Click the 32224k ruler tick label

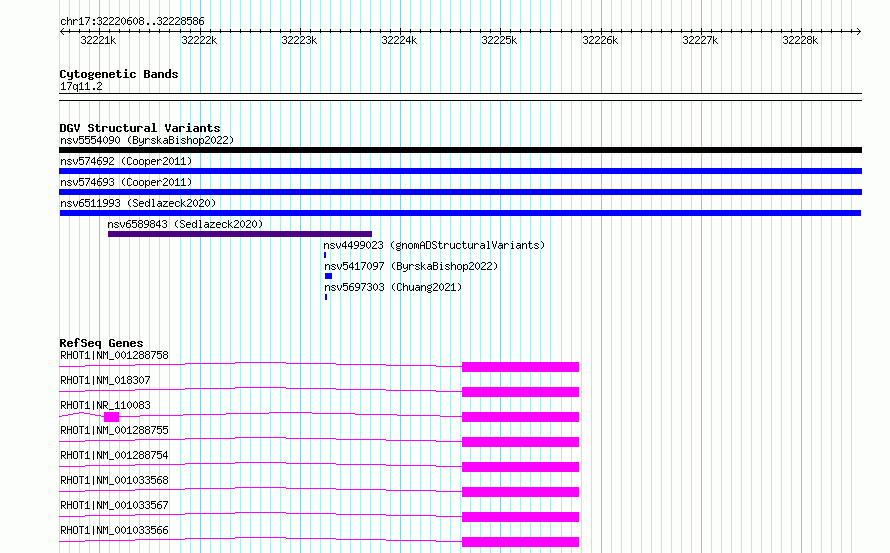(x=399, y=40)
